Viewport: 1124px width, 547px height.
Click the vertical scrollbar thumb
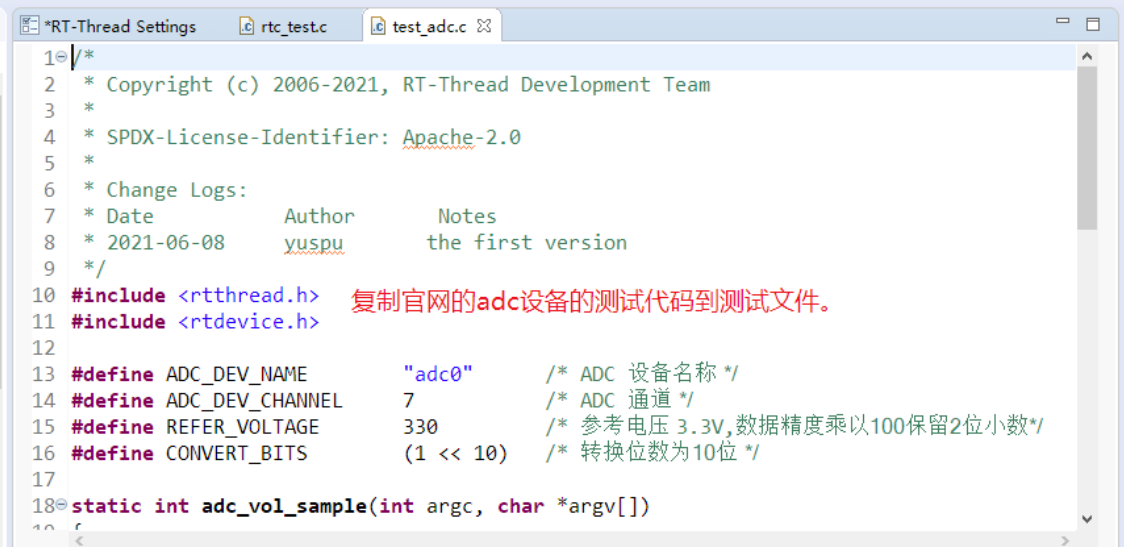tap(1087, 148)
